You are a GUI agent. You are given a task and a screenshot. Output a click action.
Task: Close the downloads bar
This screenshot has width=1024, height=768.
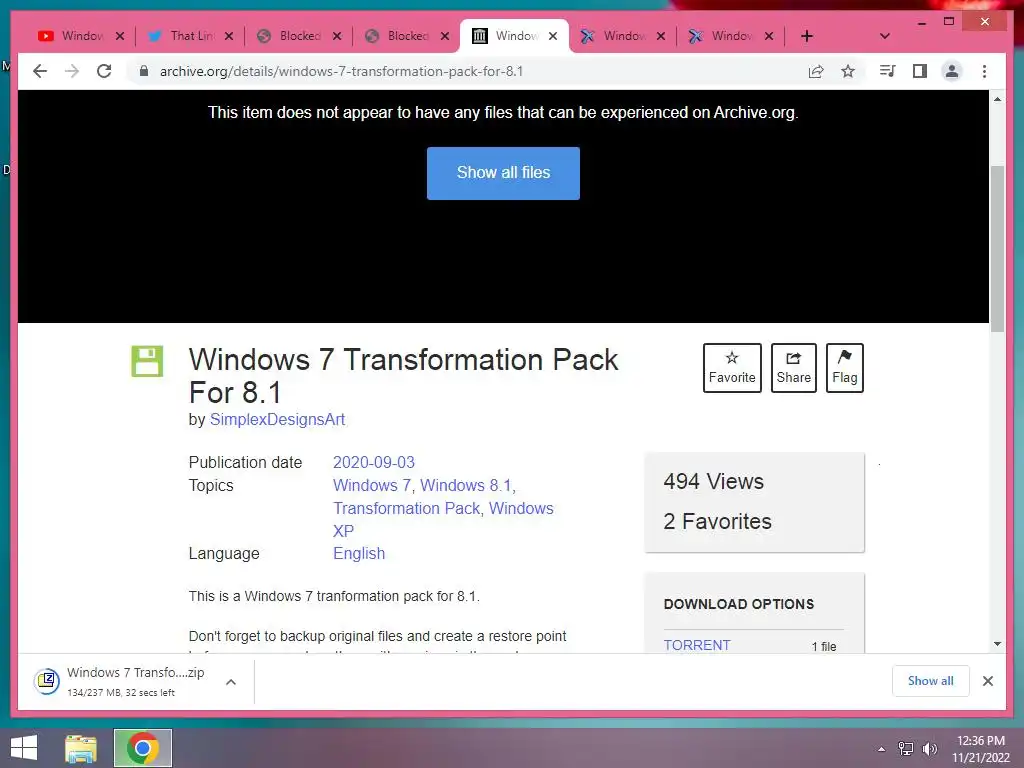pyautogui.click(x=987, y=681)
